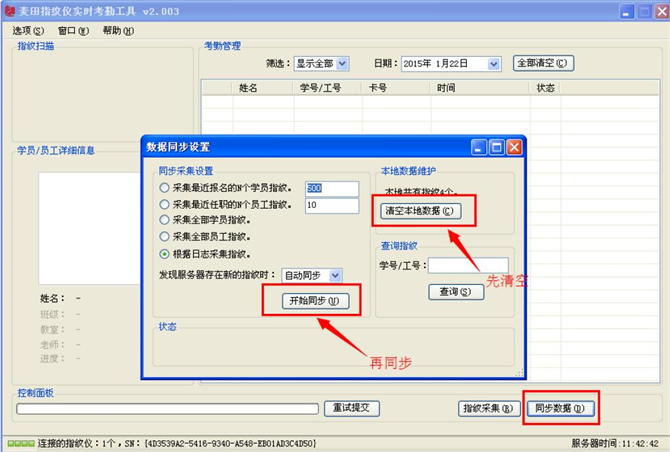670x452 pixels.
Task: Select 采集全部员工指纹 radio option
Action: (x=165, y=236)
